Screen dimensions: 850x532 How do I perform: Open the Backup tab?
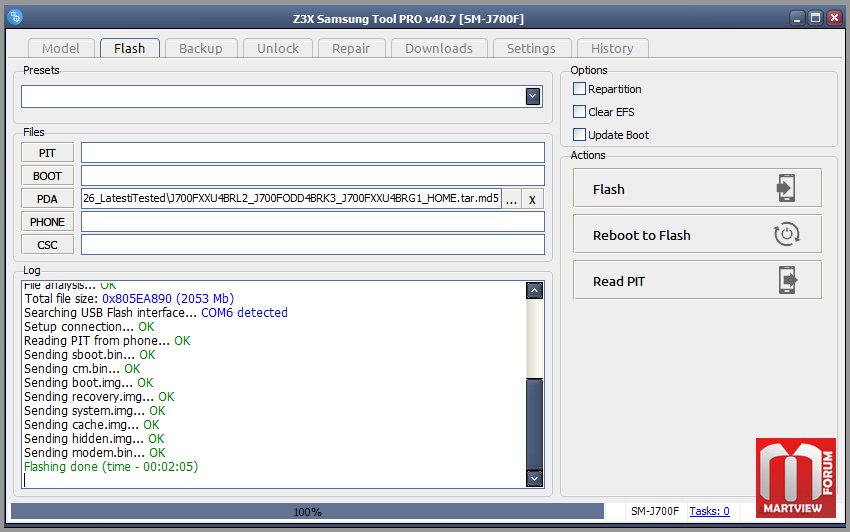[x=201, y=48]
